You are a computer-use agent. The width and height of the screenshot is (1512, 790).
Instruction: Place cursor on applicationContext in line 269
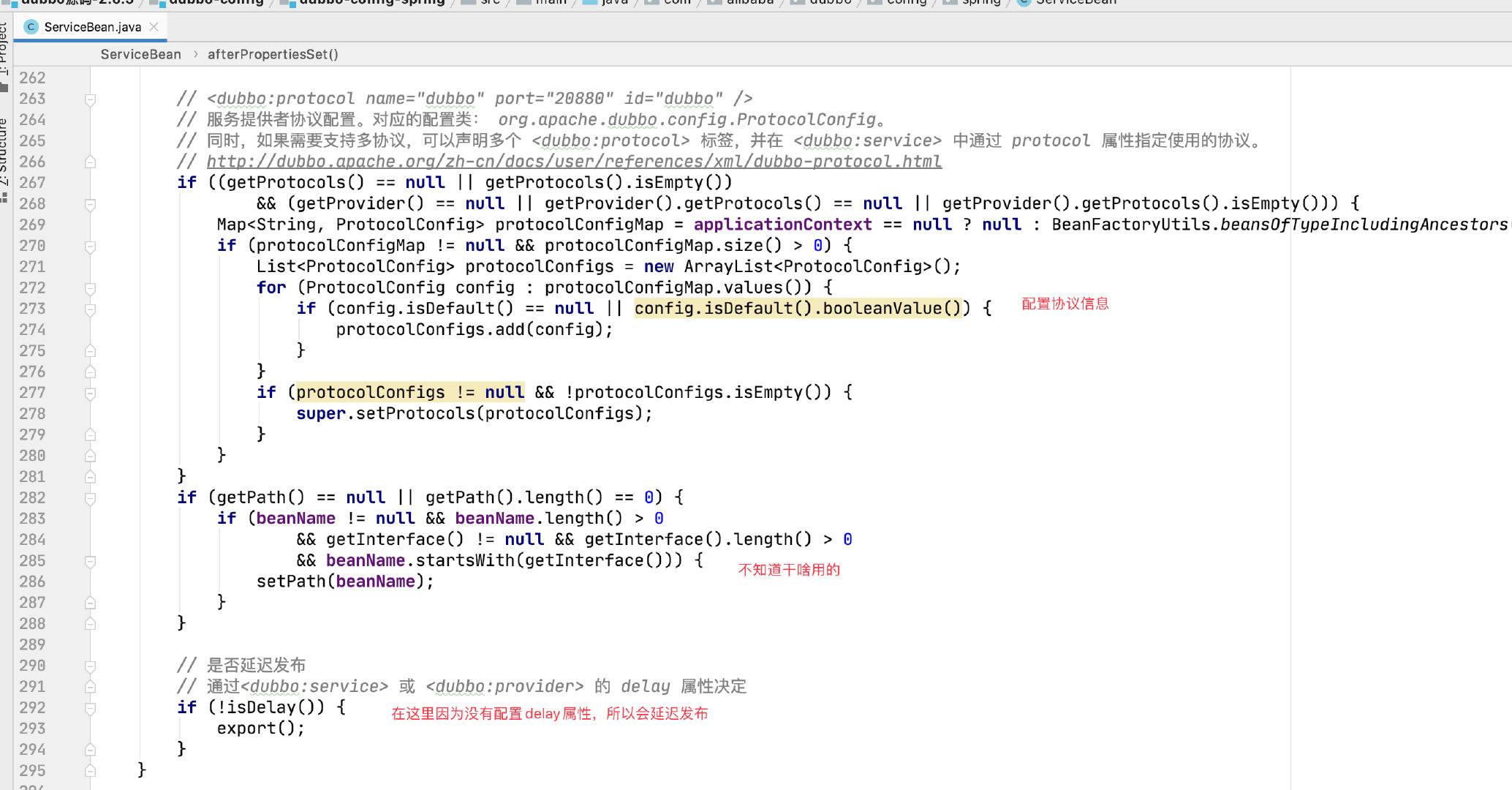click(x=782, y=225)
